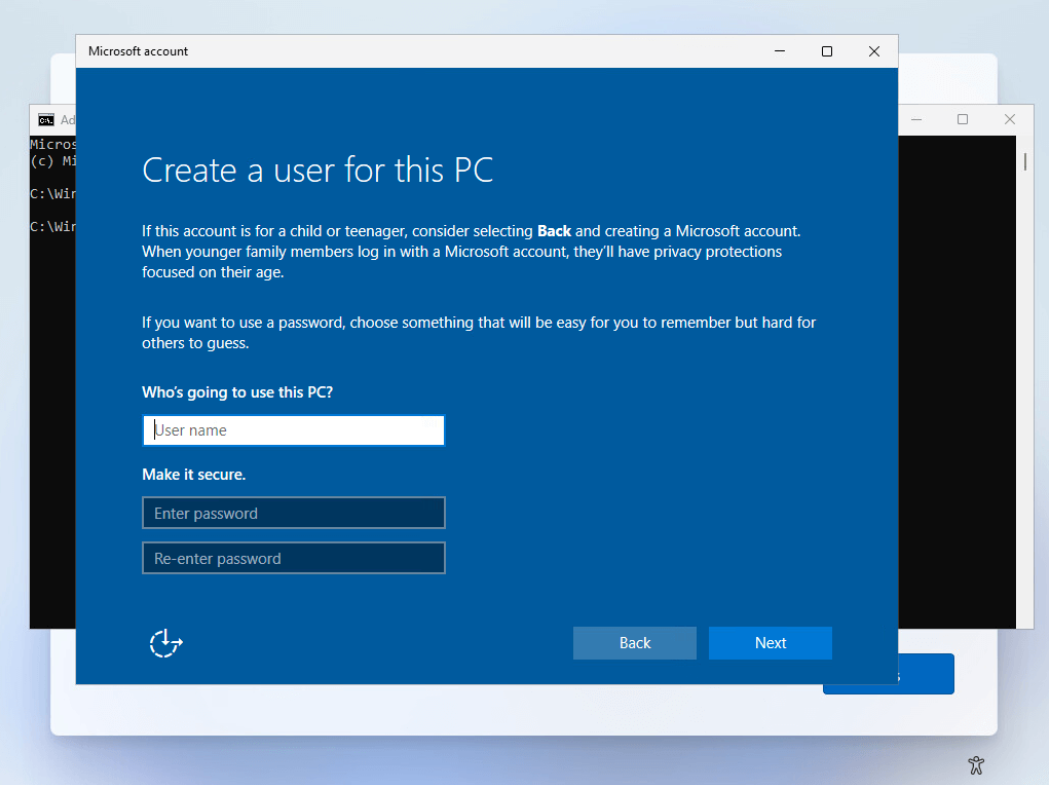1049x785 pixels.
Task: Minimize the Command Prompt window behind
Action: tap(915, 120)
